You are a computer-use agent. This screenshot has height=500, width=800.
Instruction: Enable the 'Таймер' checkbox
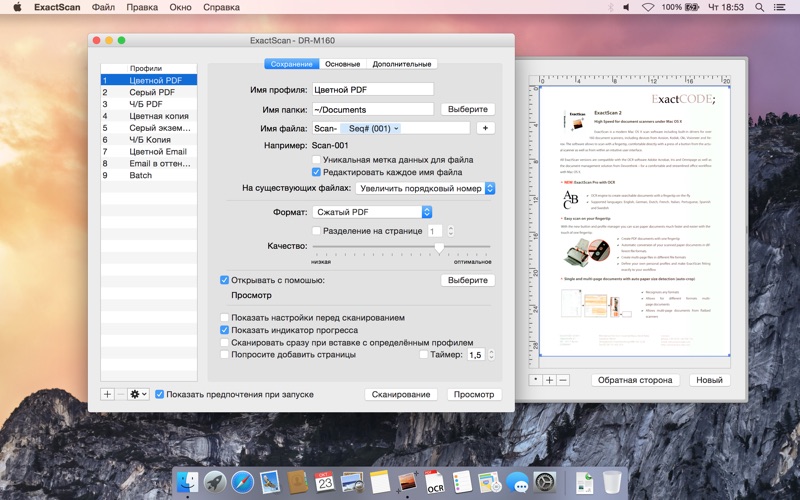tap(423, 354)
